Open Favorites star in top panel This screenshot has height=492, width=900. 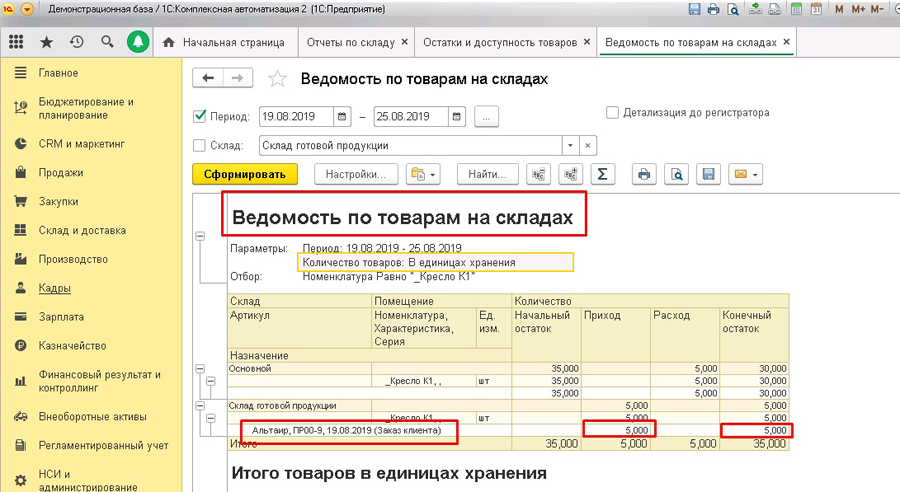[x=46, y=42]
